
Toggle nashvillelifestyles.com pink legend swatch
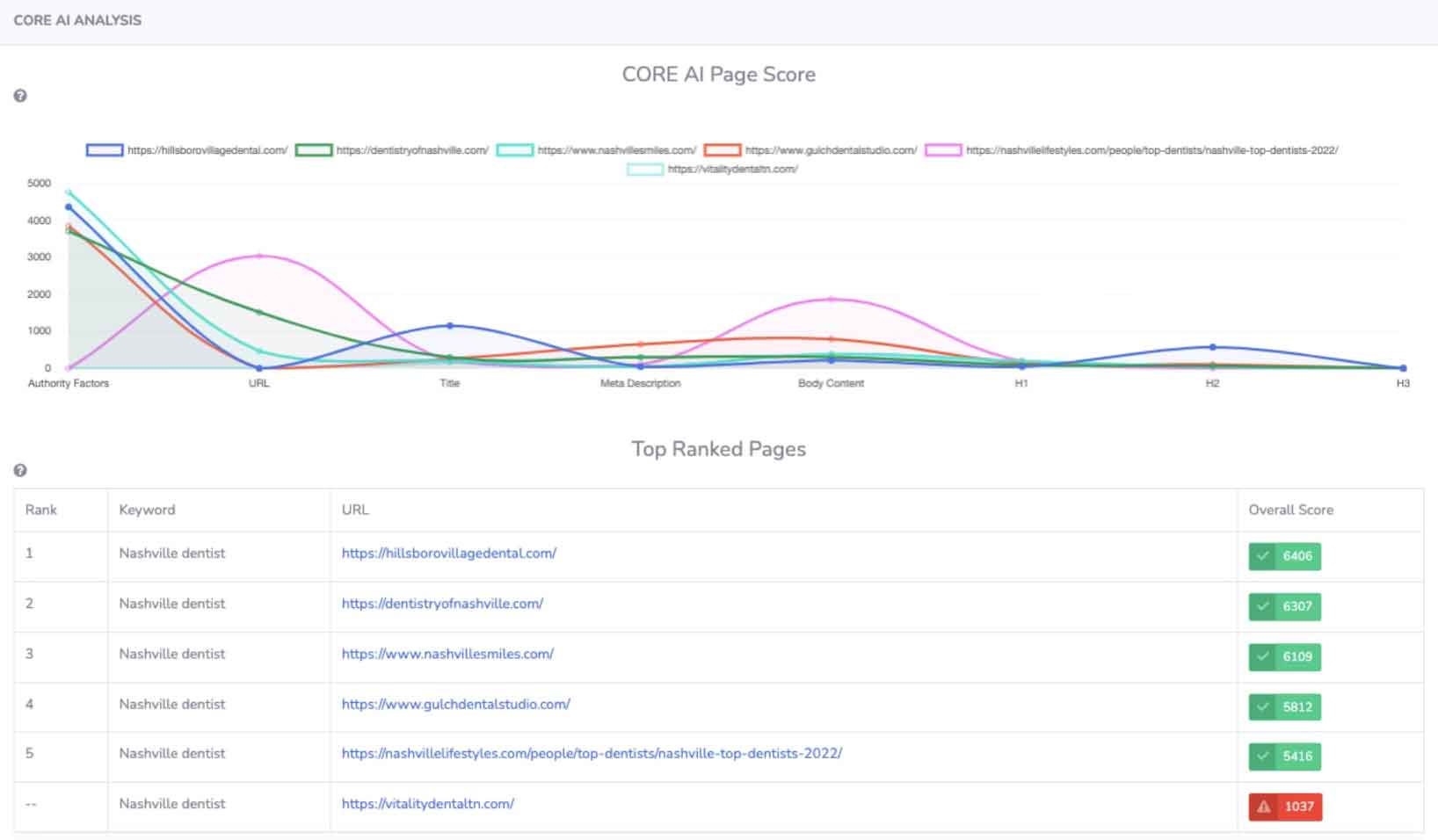pos(943,150)
